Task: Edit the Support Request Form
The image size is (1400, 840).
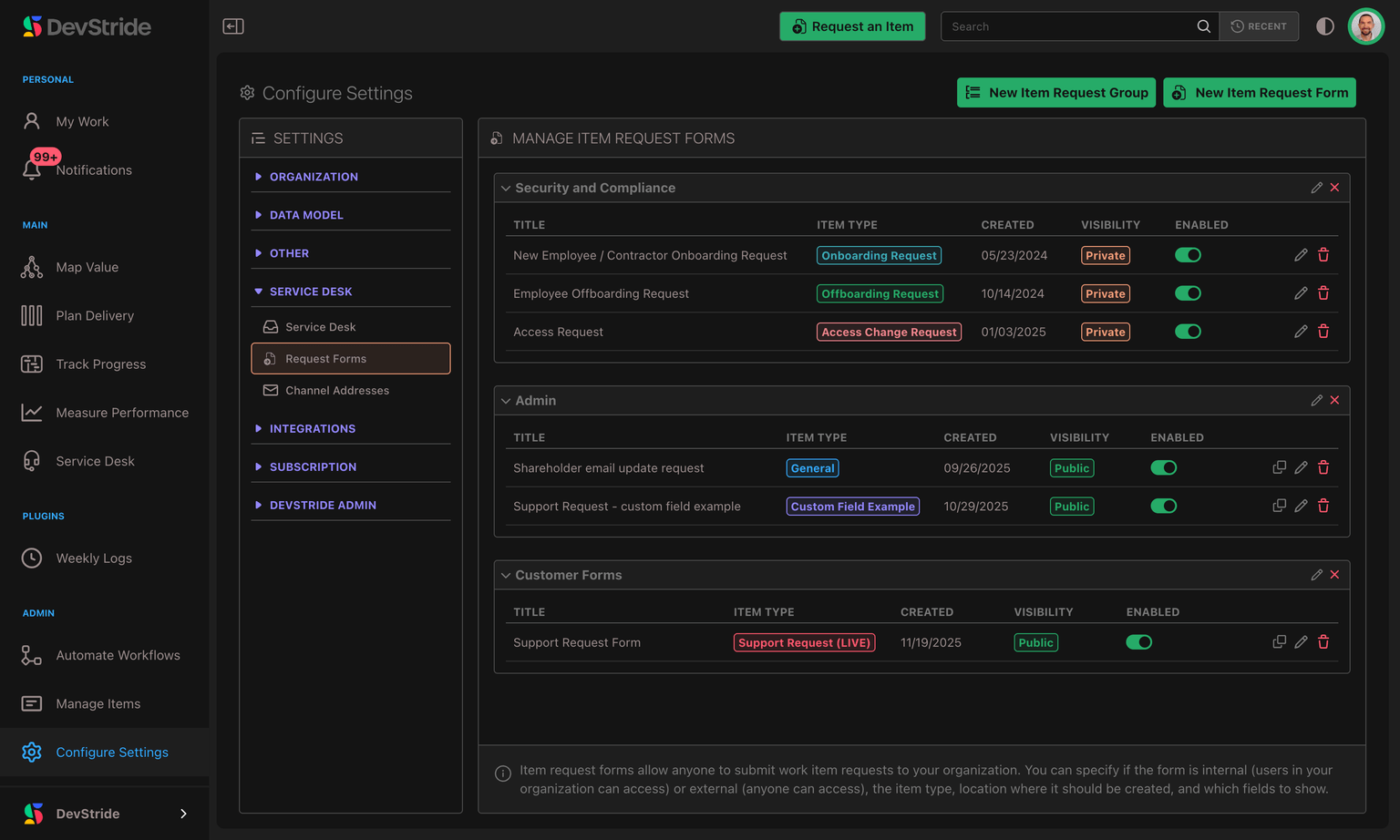Action: pyautogui.click(x=1301, y=642)
